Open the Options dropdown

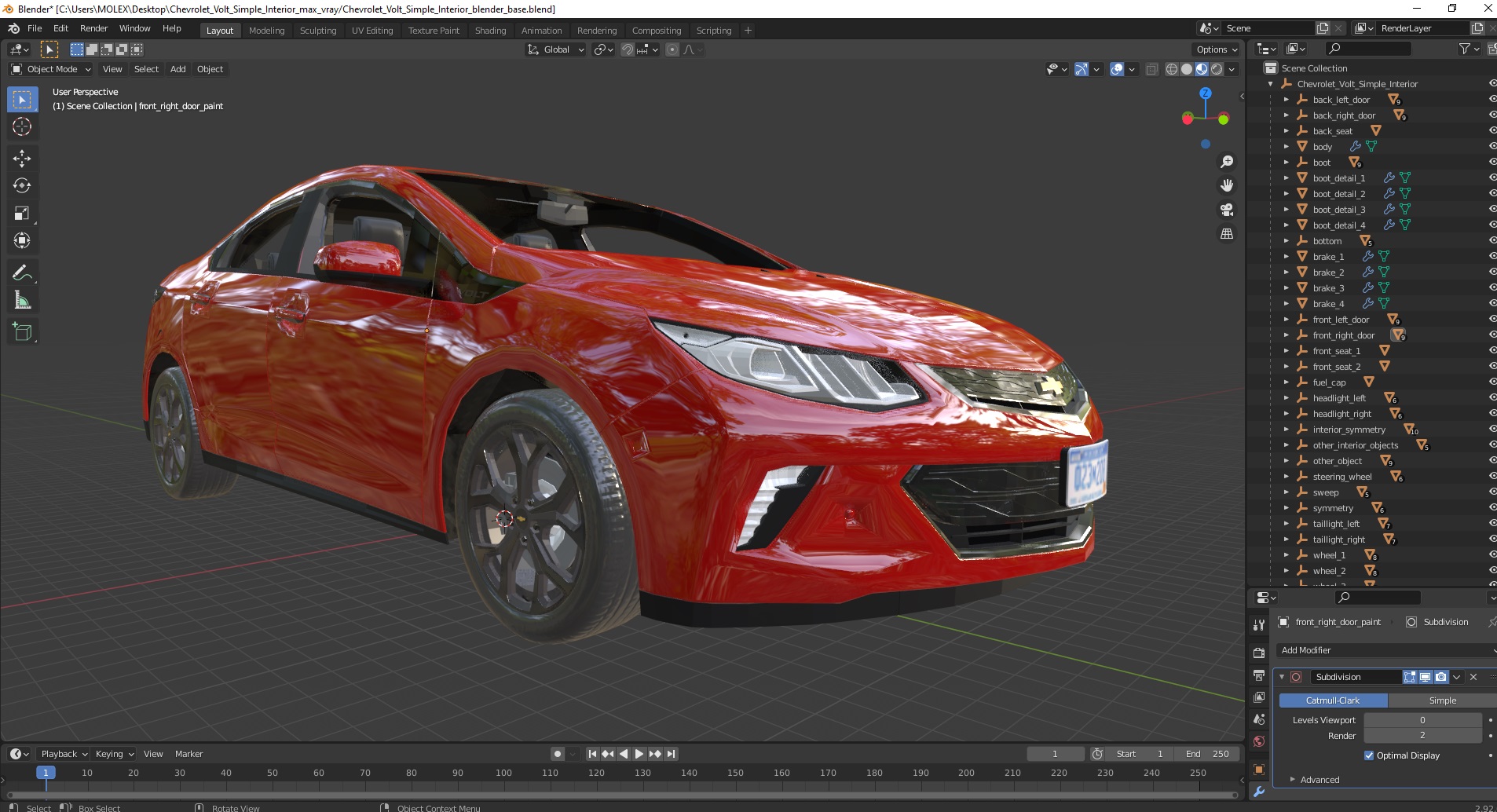1217,49
